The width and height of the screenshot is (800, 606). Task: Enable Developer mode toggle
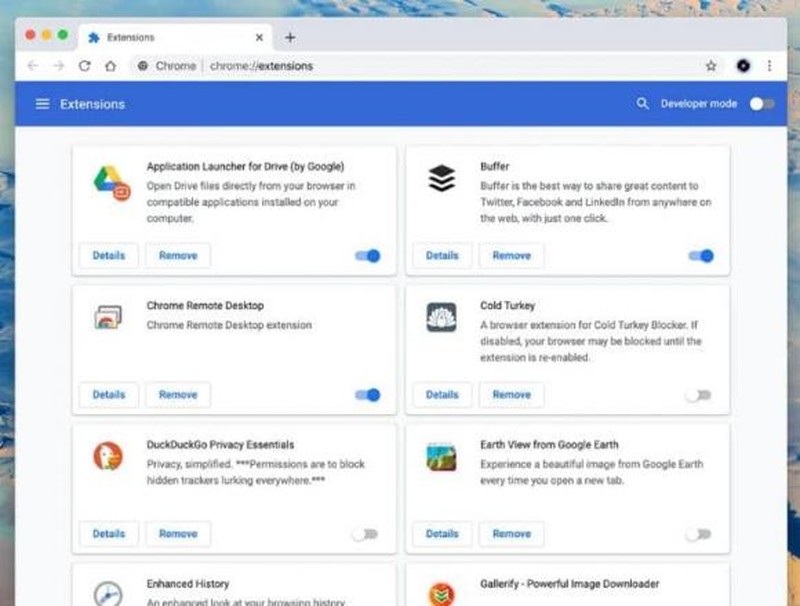point(762,104)
